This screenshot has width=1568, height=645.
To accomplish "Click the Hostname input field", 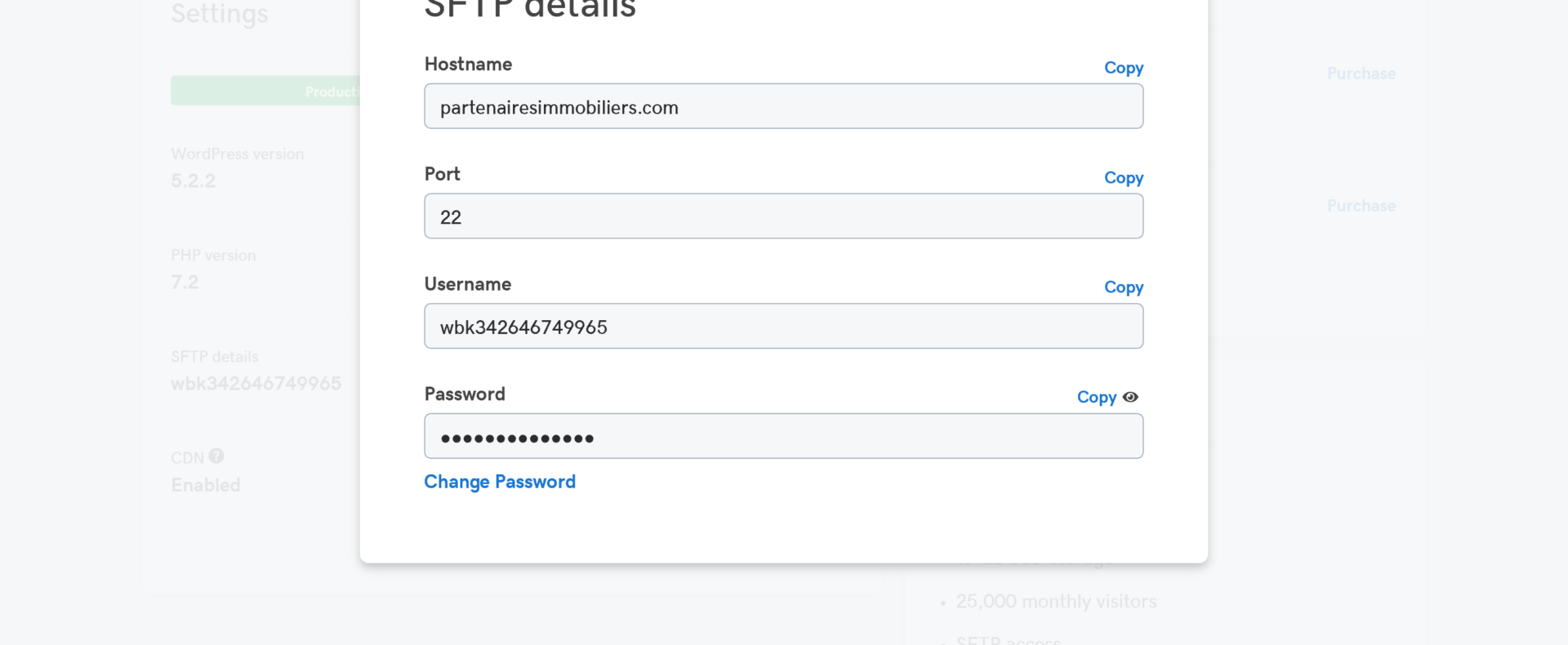I will point(782,106).
